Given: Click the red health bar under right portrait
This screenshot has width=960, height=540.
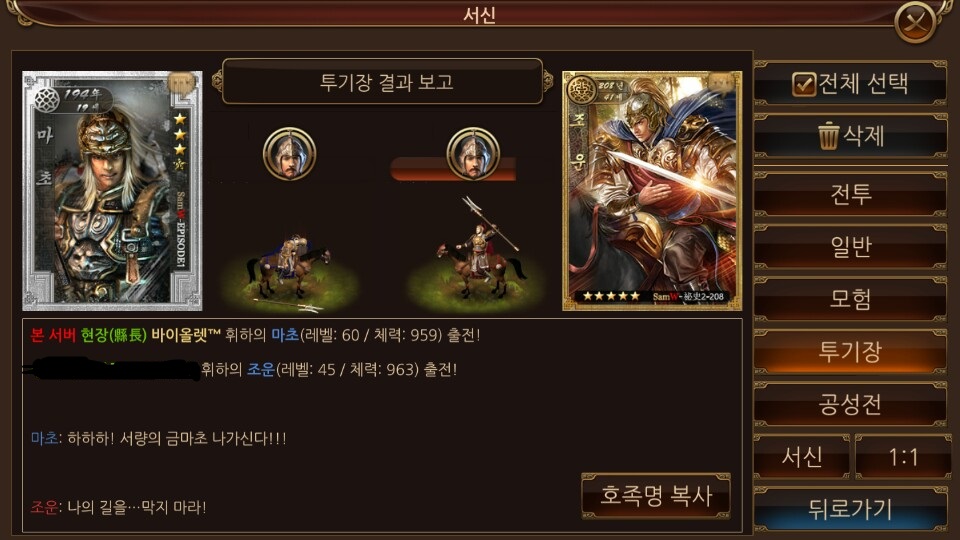Looking at the screenshot, I should (x=453, y=169).
